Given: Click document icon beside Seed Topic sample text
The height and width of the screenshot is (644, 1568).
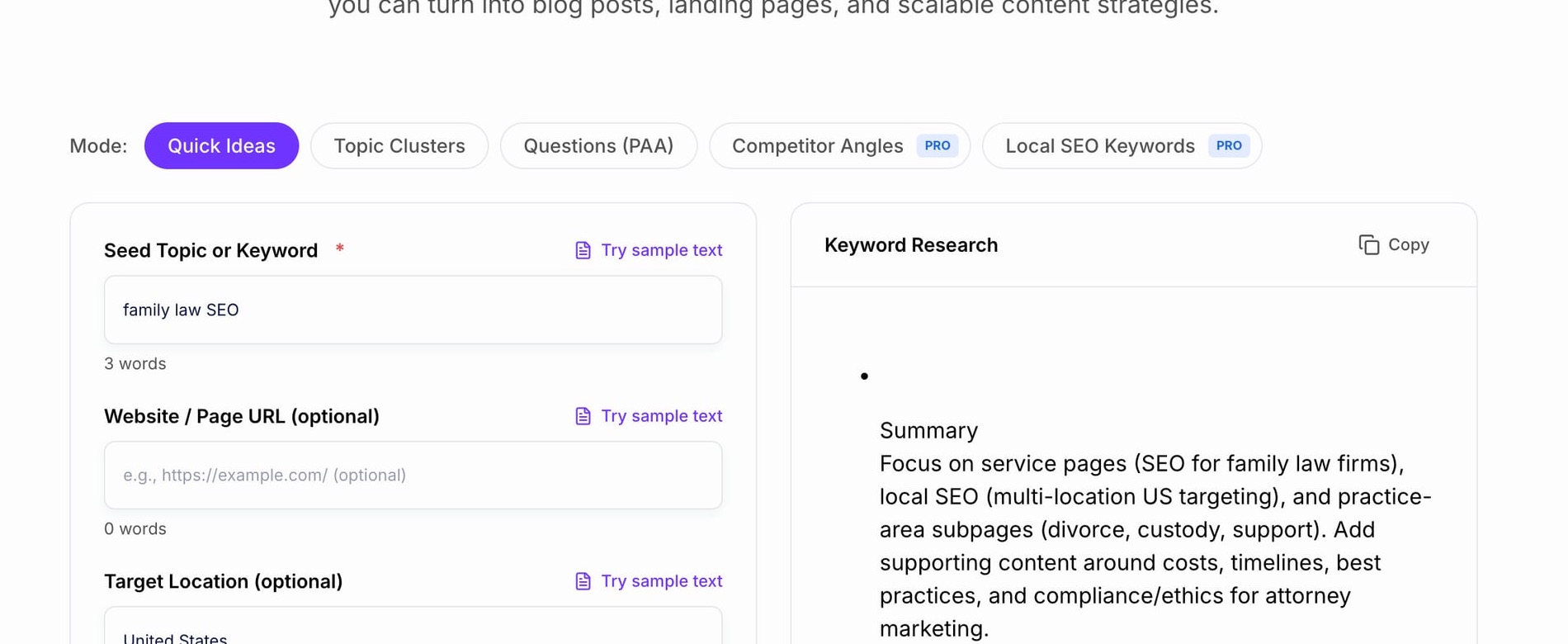Looking at the screenshot, I should [583, 250].
